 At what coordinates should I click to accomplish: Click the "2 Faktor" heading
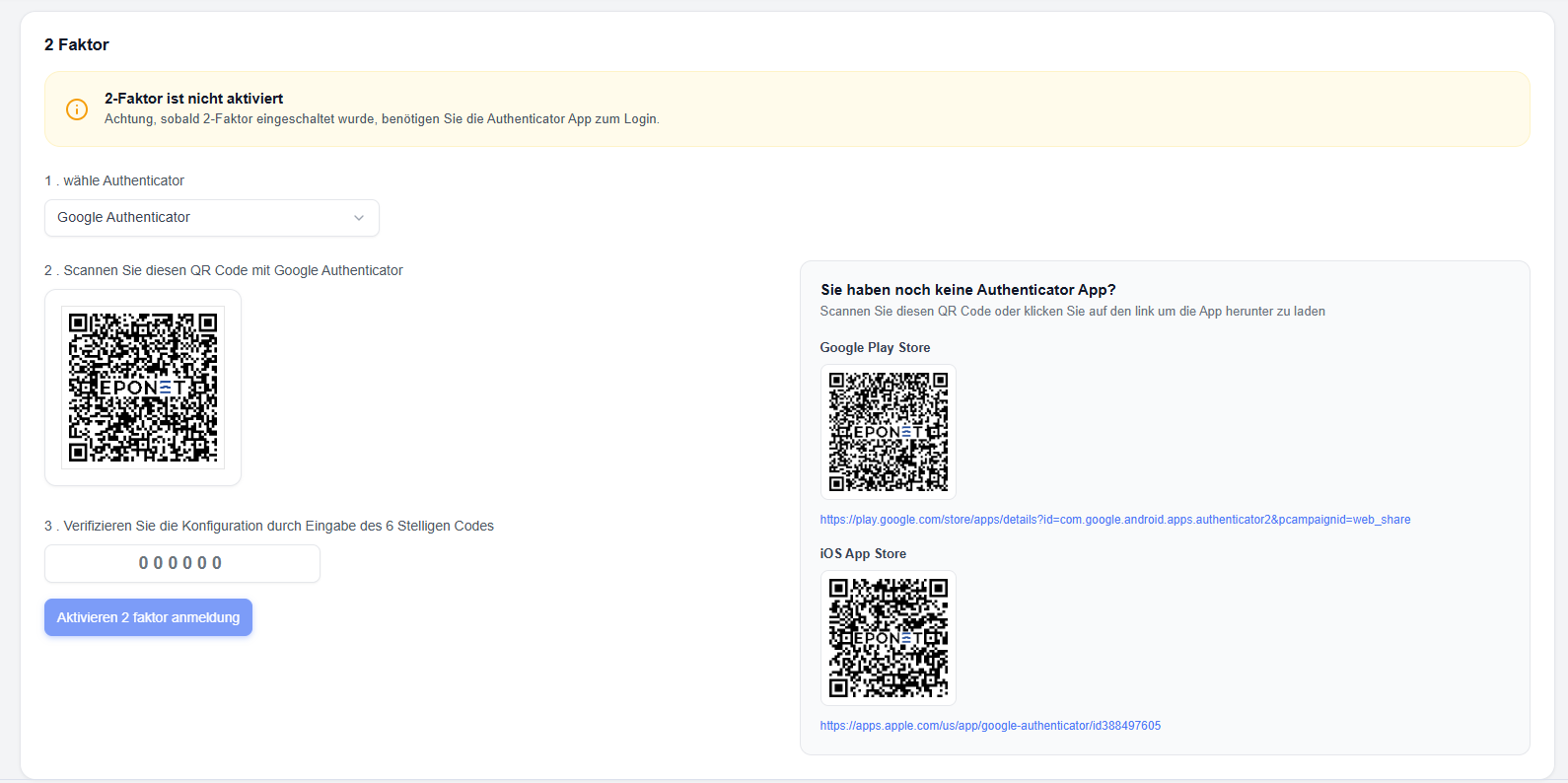coord(77,44)
